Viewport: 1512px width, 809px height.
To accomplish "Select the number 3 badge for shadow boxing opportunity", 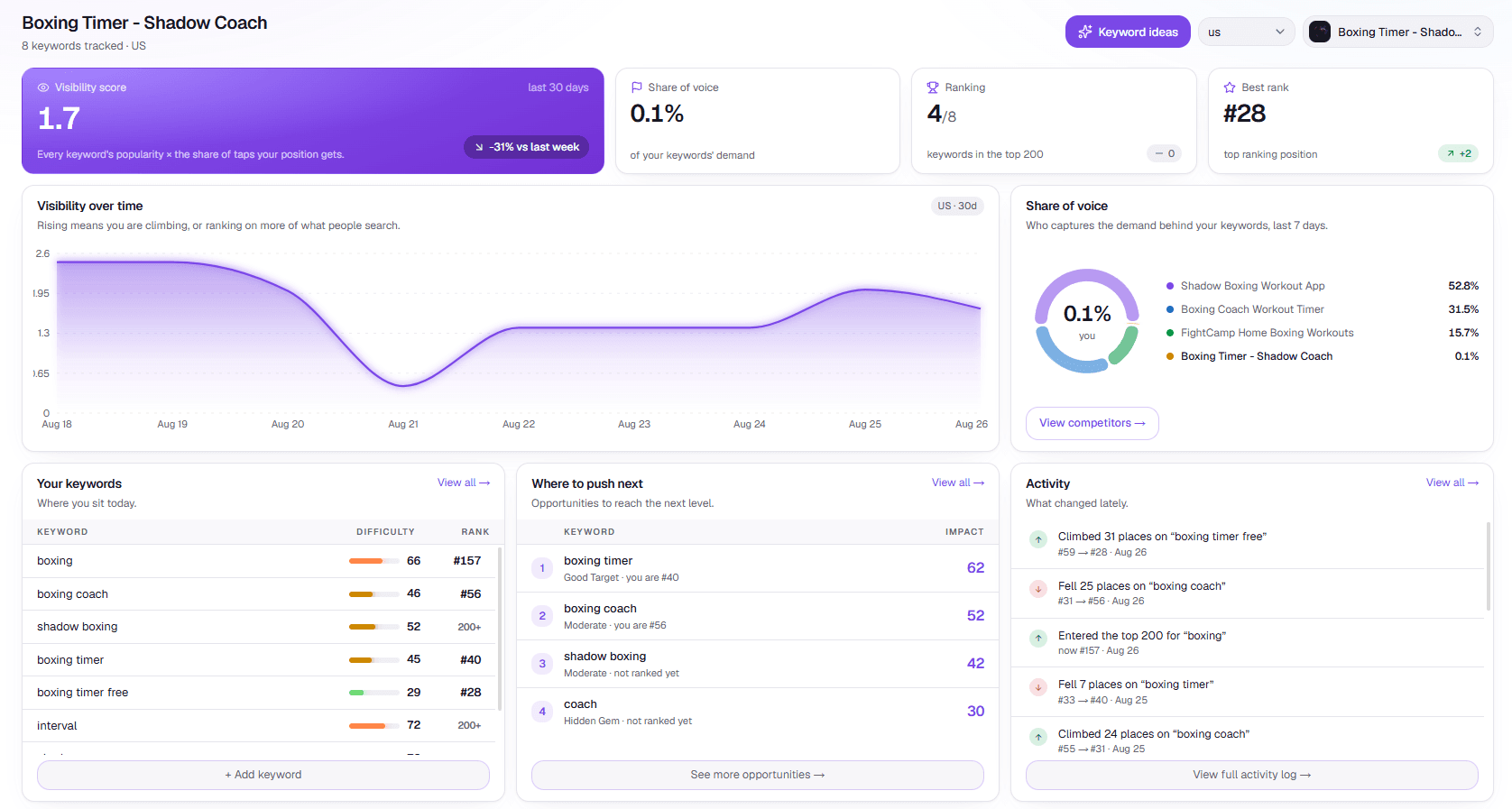I will pyautogui.click(x=542, y=664).
